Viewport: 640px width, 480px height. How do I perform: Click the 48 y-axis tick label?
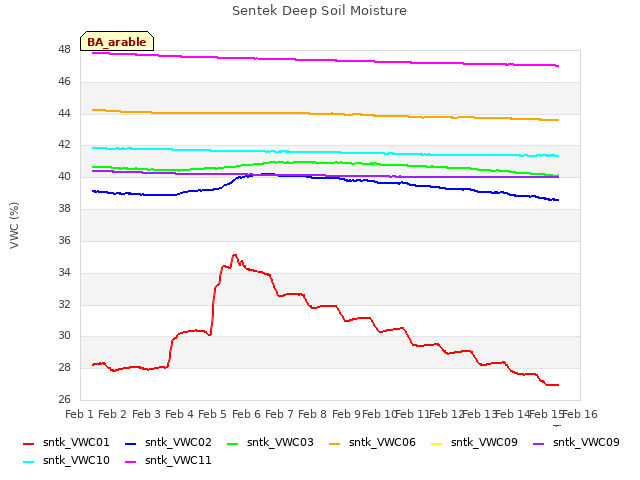64,49
